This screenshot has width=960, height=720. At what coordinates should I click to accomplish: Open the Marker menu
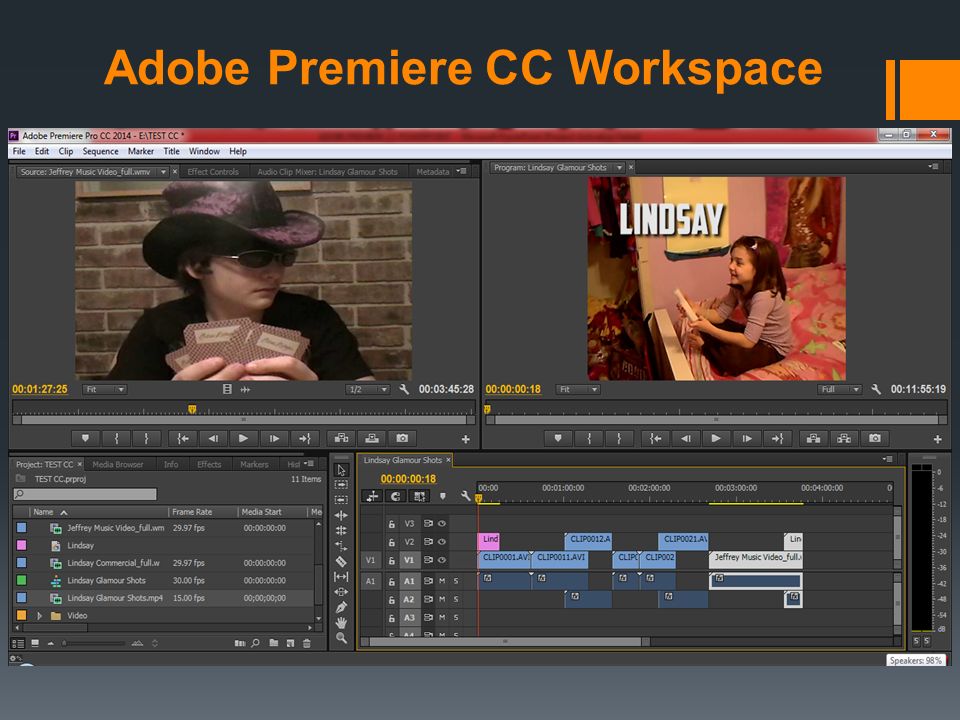(x=140, y=151)
